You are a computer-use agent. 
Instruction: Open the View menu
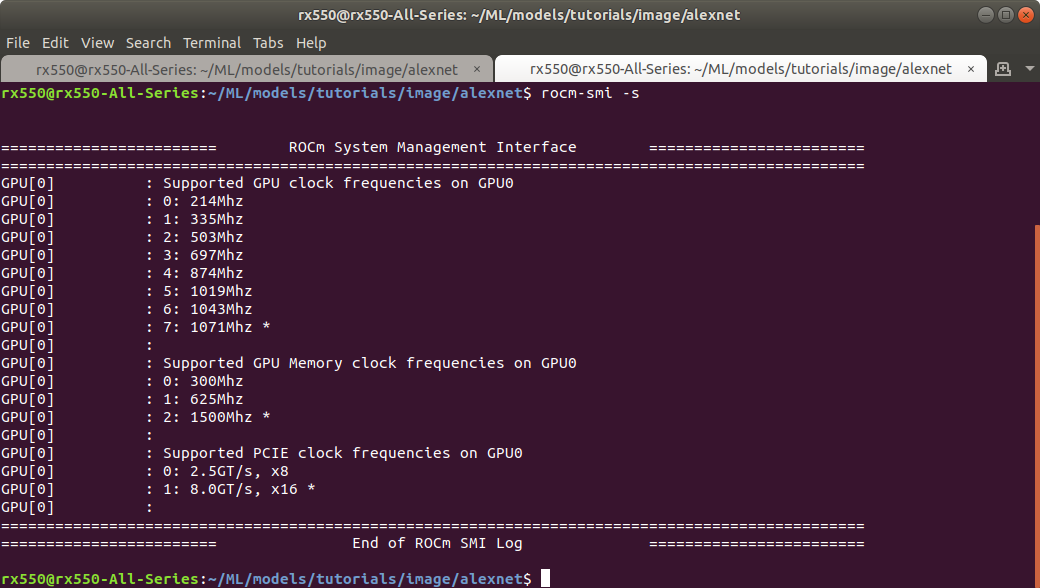pyautogui.click(x=97, y=43)
